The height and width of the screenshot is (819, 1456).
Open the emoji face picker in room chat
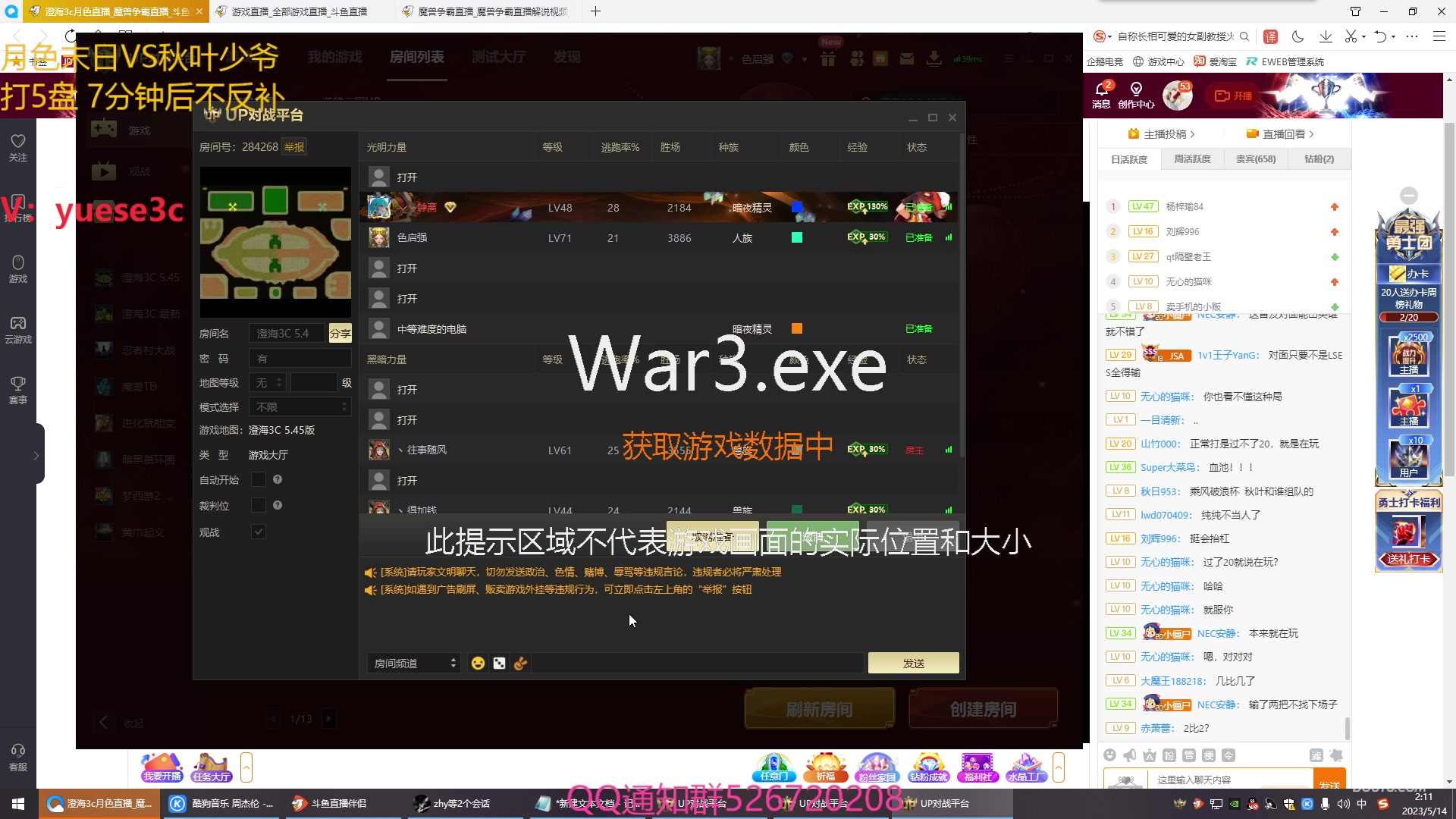[478, 664]
